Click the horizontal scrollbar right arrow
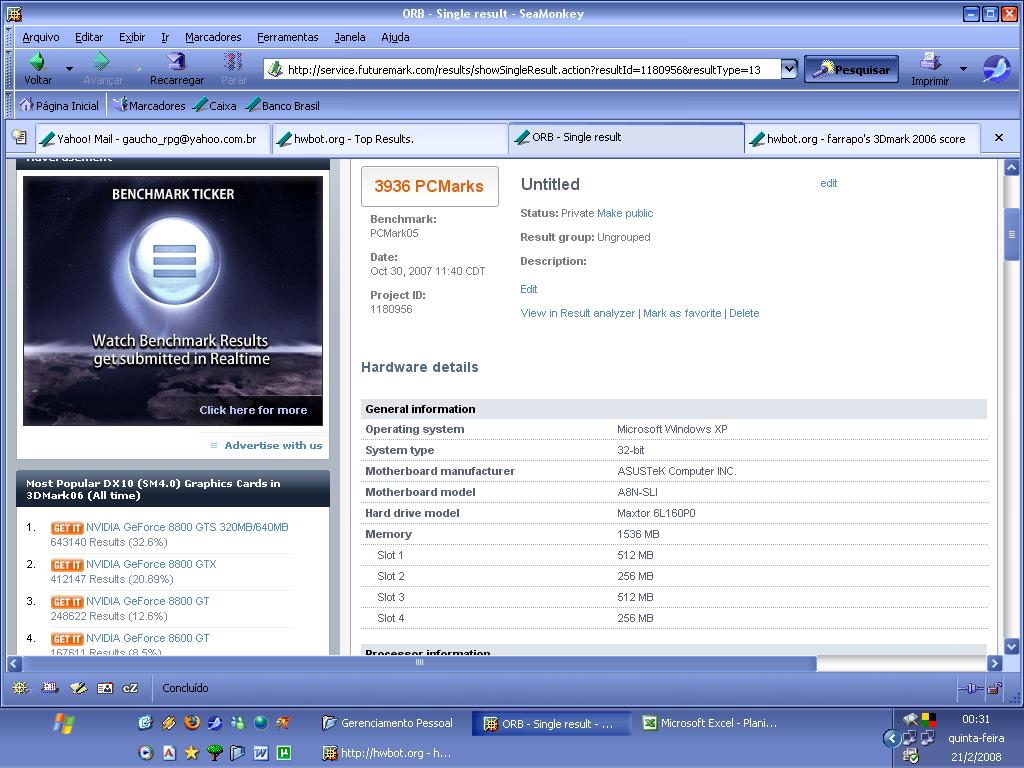The height and width of the screenshot is (768, 1024). (994, 664)
